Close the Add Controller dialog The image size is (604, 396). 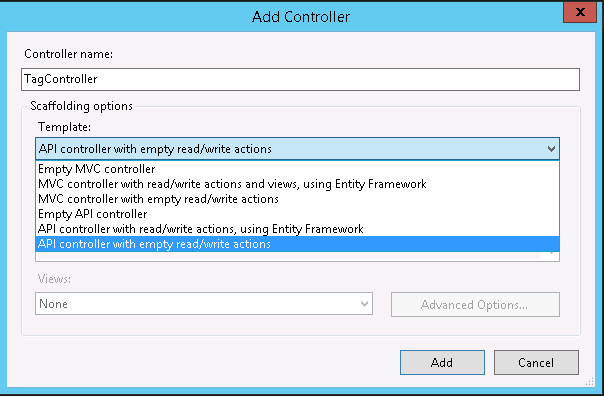coord(580,12)
